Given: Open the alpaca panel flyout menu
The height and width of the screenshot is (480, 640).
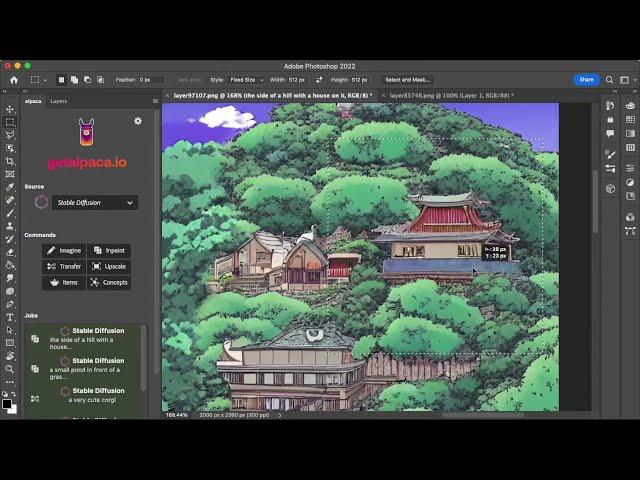Looking at the screenshot, I should [x=156, y=101].
